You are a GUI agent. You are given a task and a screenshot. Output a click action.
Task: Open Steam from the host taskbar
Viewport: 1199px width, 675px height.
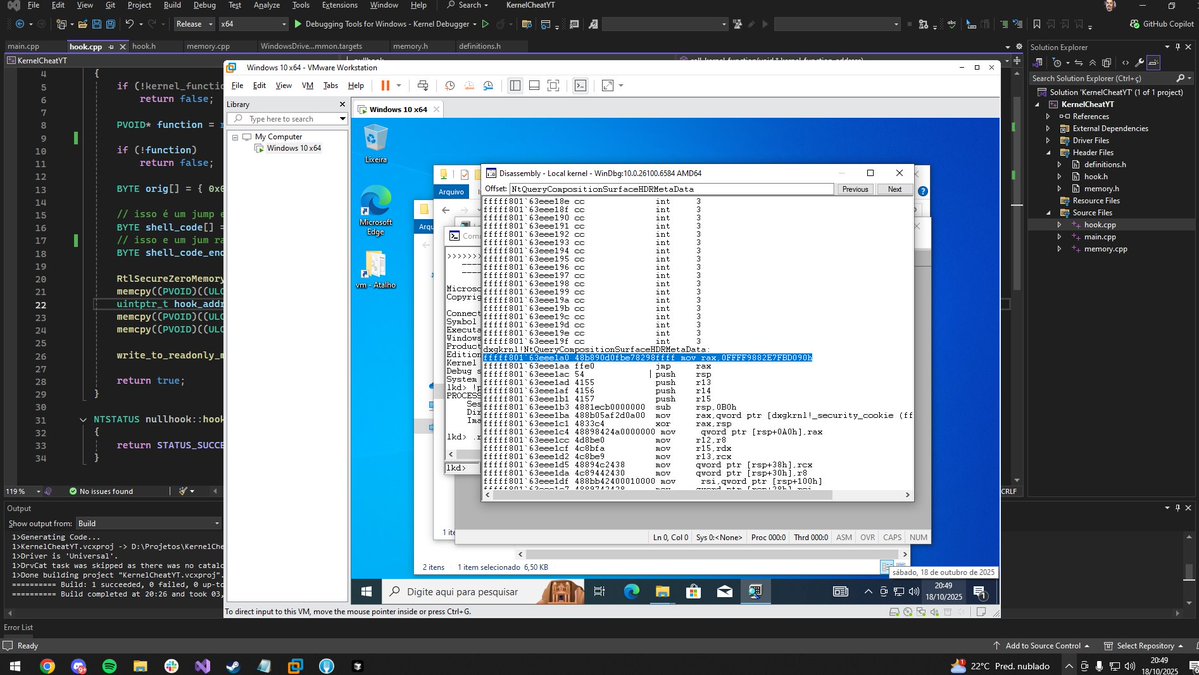(x=233, y=666)
